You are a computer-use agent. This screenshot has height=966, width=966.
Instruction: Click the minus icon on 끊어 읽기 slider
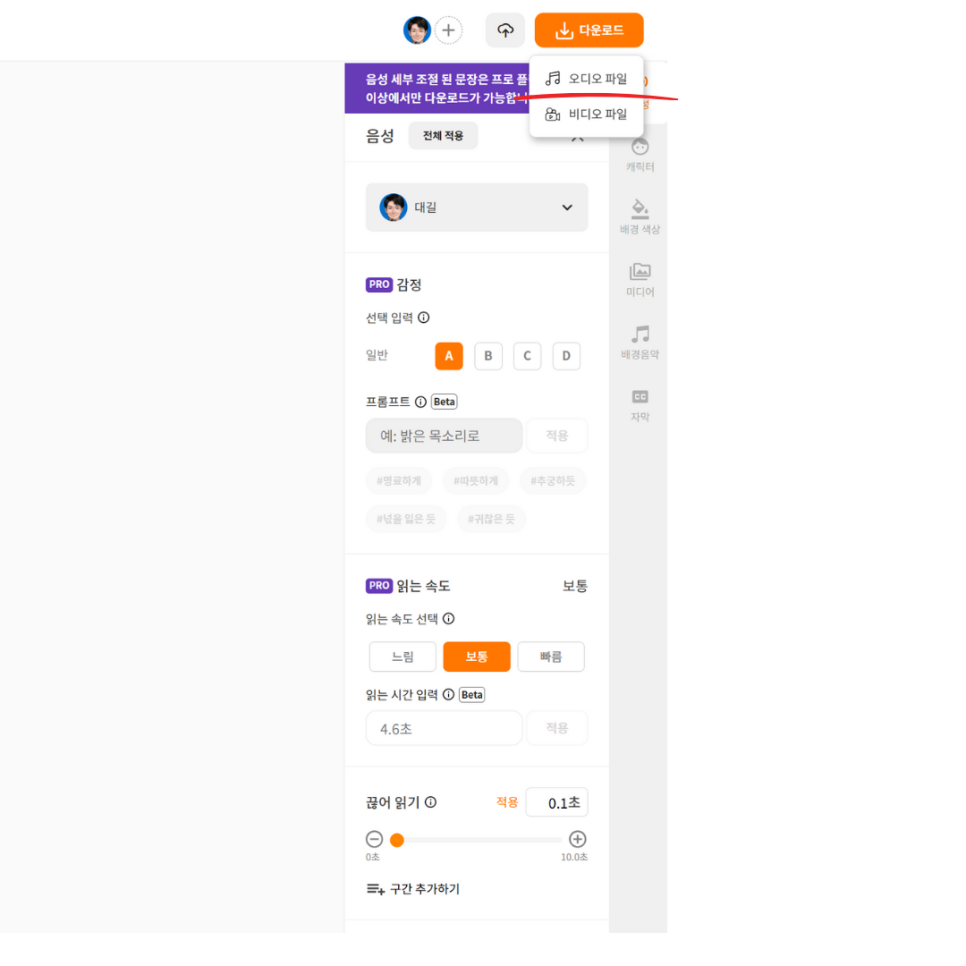(374, 839)
